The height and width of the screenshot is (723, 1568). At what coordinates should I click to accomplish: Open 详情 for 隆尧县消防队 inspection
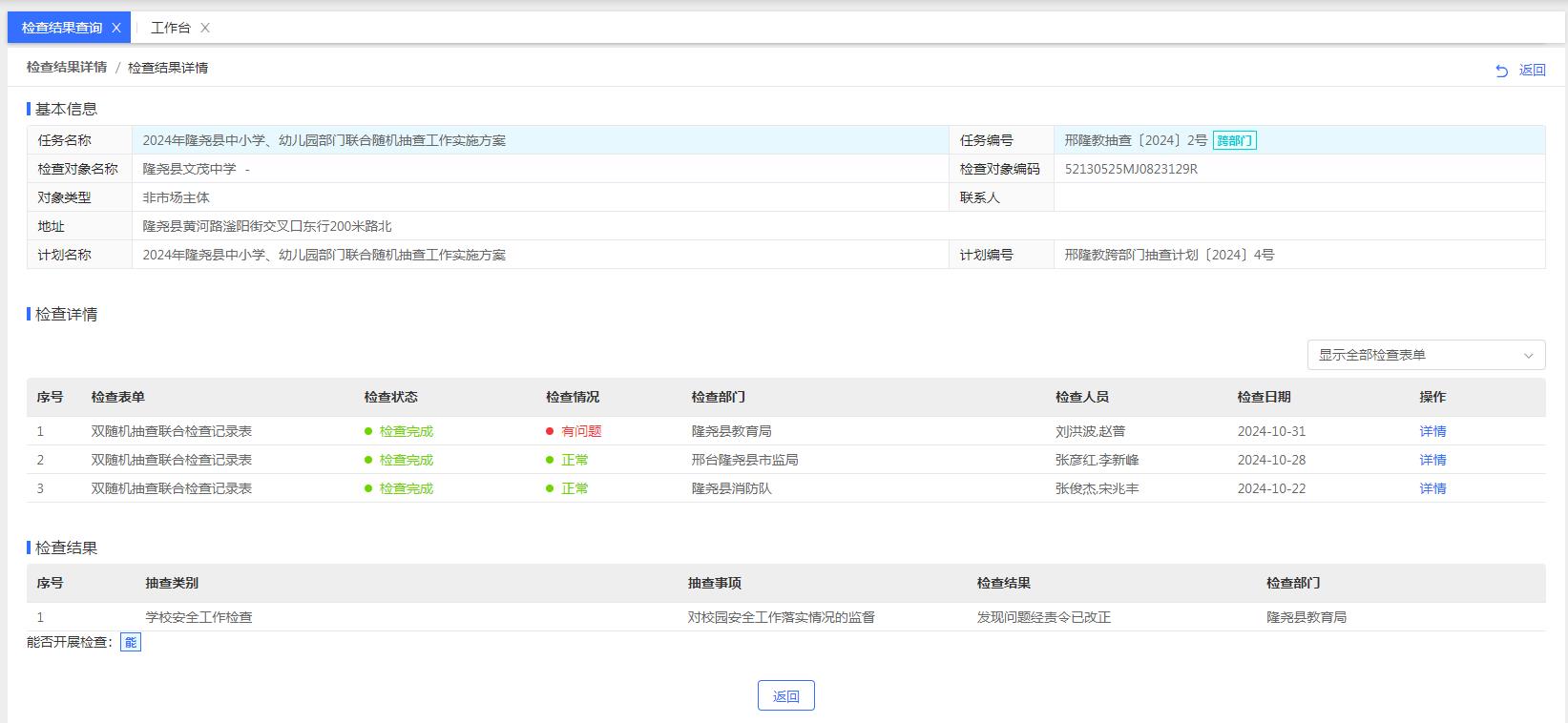(1432, 488)
